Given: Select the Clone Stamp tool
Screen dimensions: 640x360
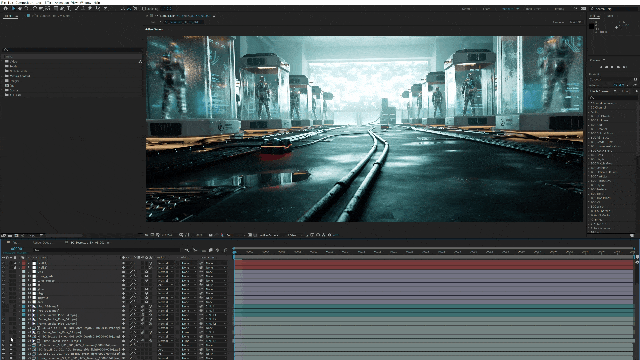Looking at the screenshot, I should [x=83, y=9].
